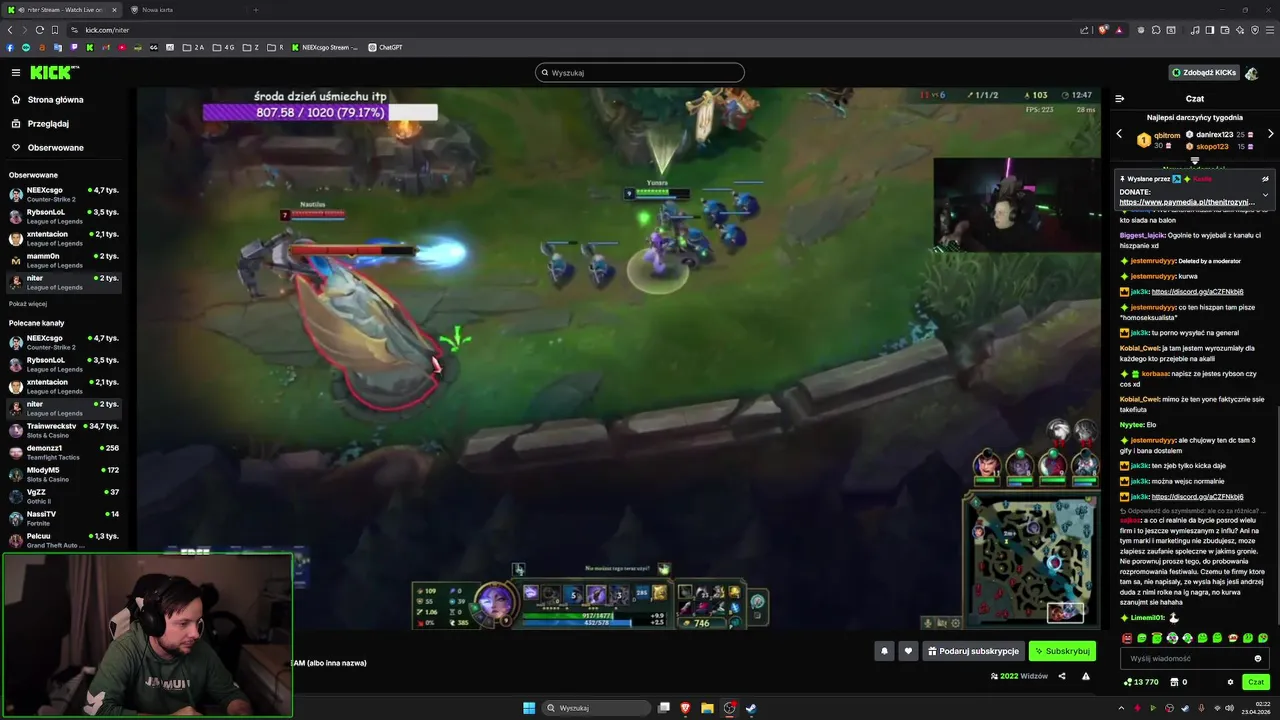This screenshot has height=720, width=1280.
Task: Open the volume control in system tray
Action: (x=1232, y=708)
